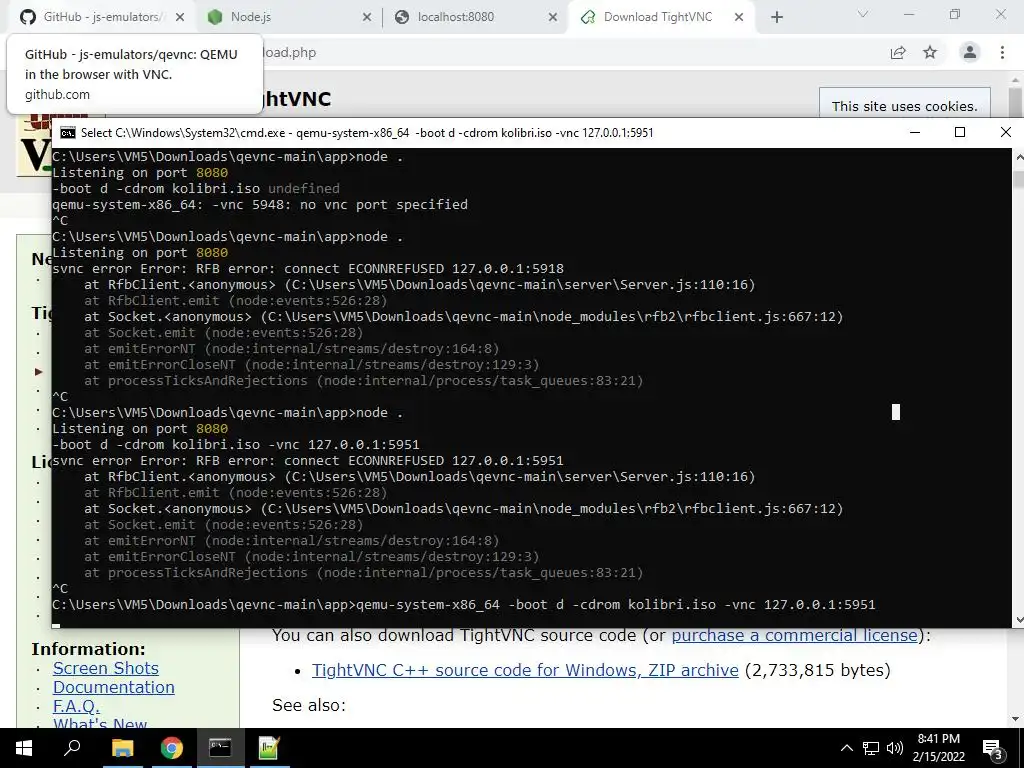Viewport: 1024px width, 768px height.
Task: Open the F.A.Q. link
Action: (76, 706)
